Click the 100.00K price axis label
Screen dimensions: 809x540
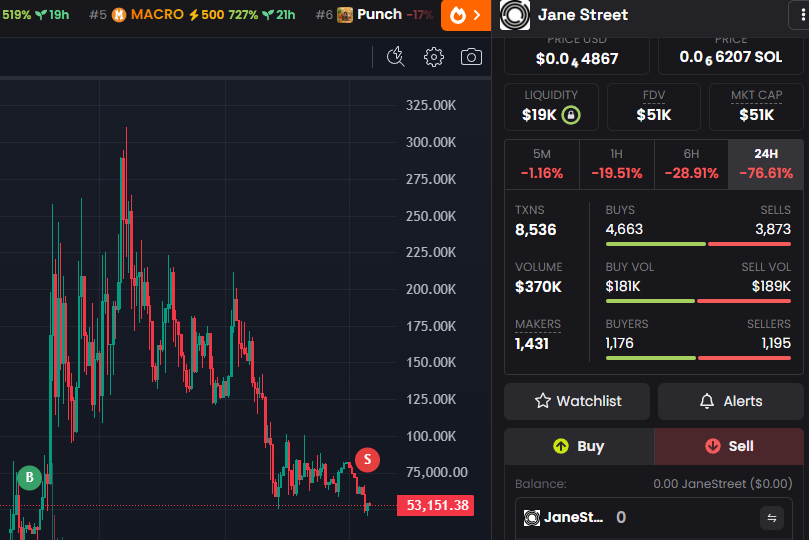tap(431, 436)
